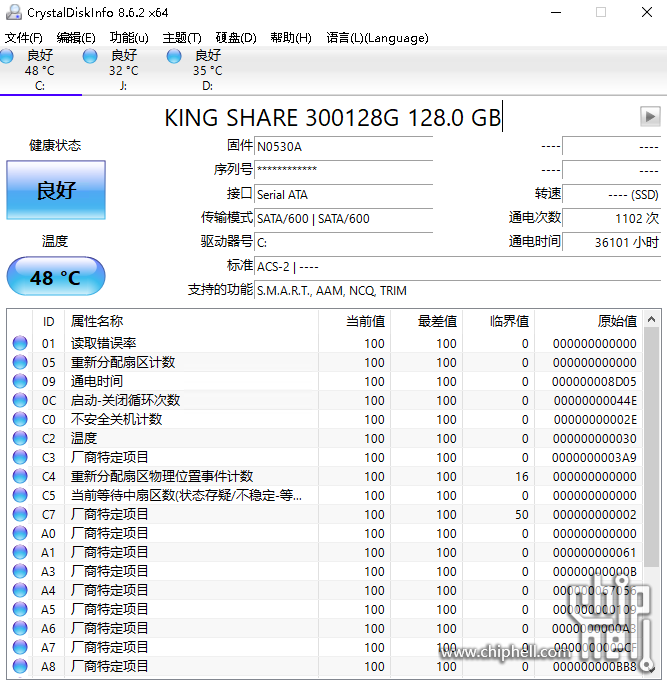Click the 属性名称 column header
The height and width of the screenshot is (687, 667).
(97, 321)
